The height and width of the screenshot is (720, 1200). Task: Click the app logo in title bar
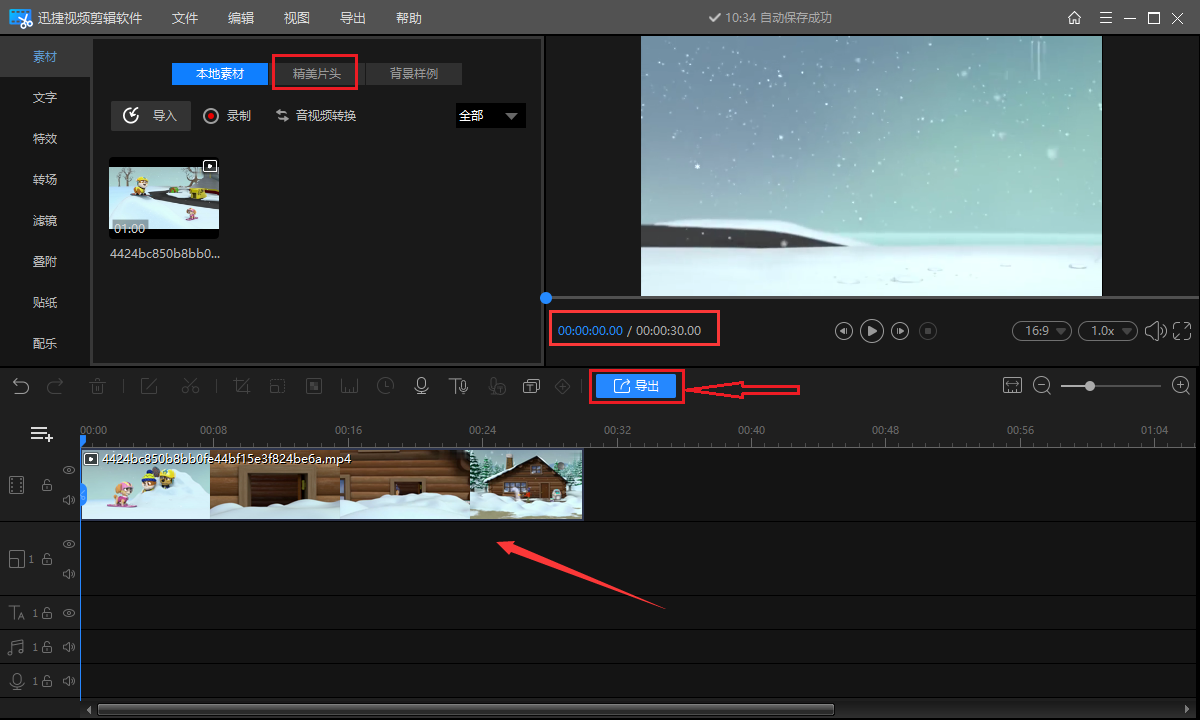(22, 18)
